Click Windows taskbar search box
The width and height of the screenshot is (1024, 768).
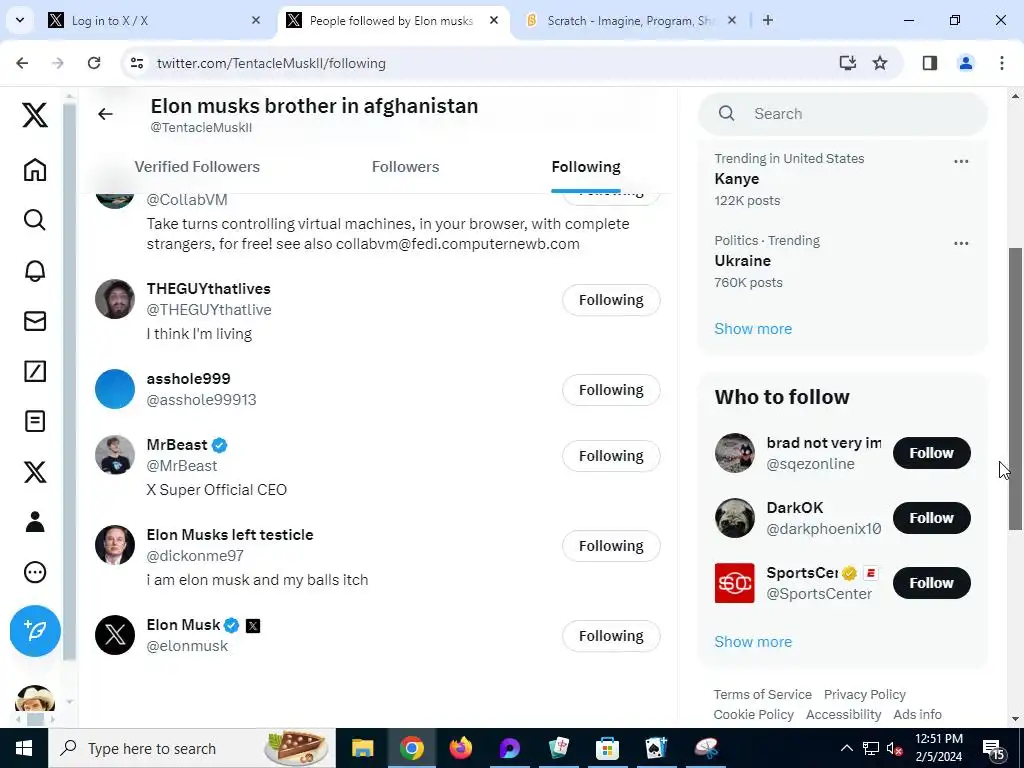tap(192, 748)
